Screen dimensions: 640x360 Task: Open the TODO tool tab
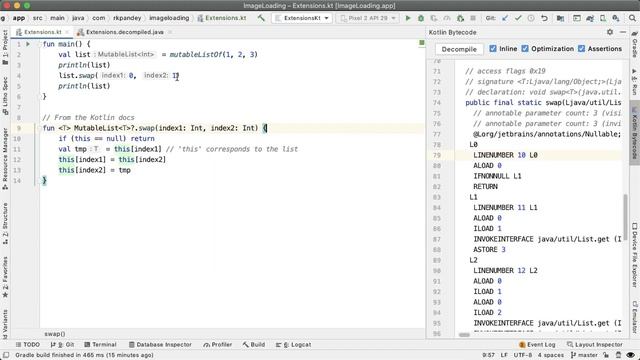click(28, 344)
